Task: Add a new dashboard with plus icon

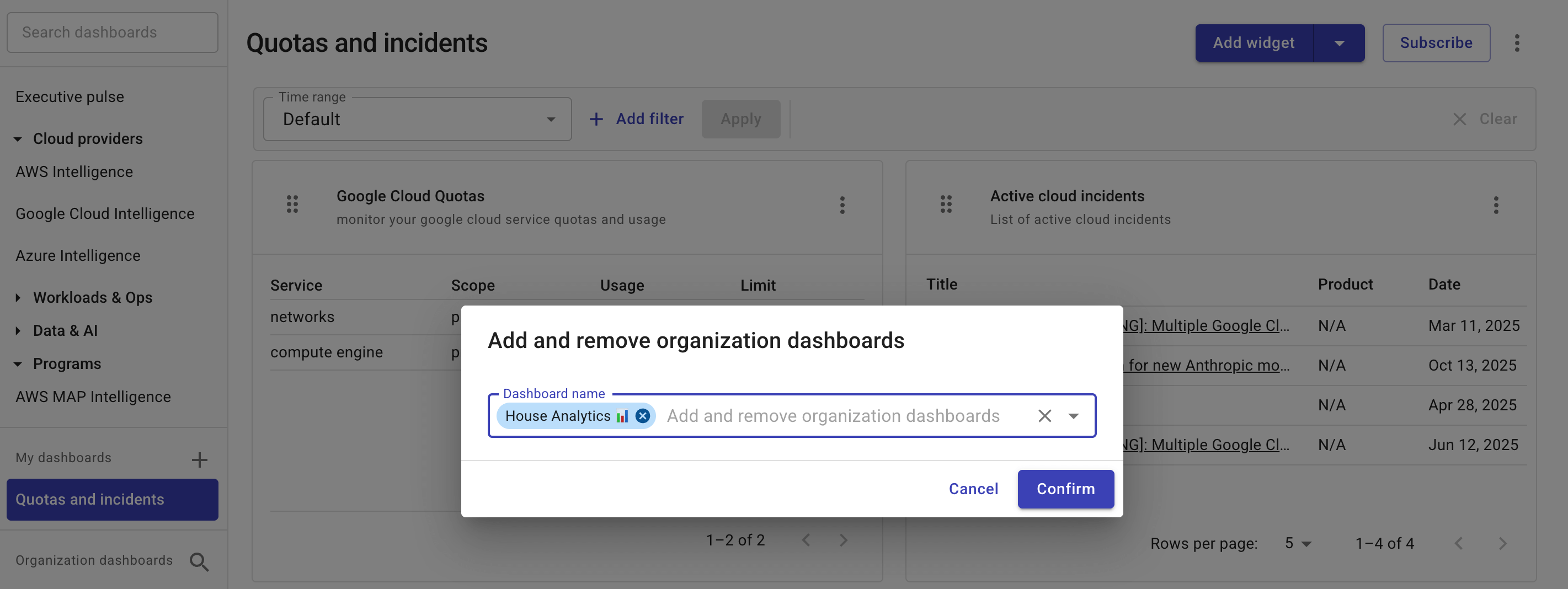Action: [199, 459]
